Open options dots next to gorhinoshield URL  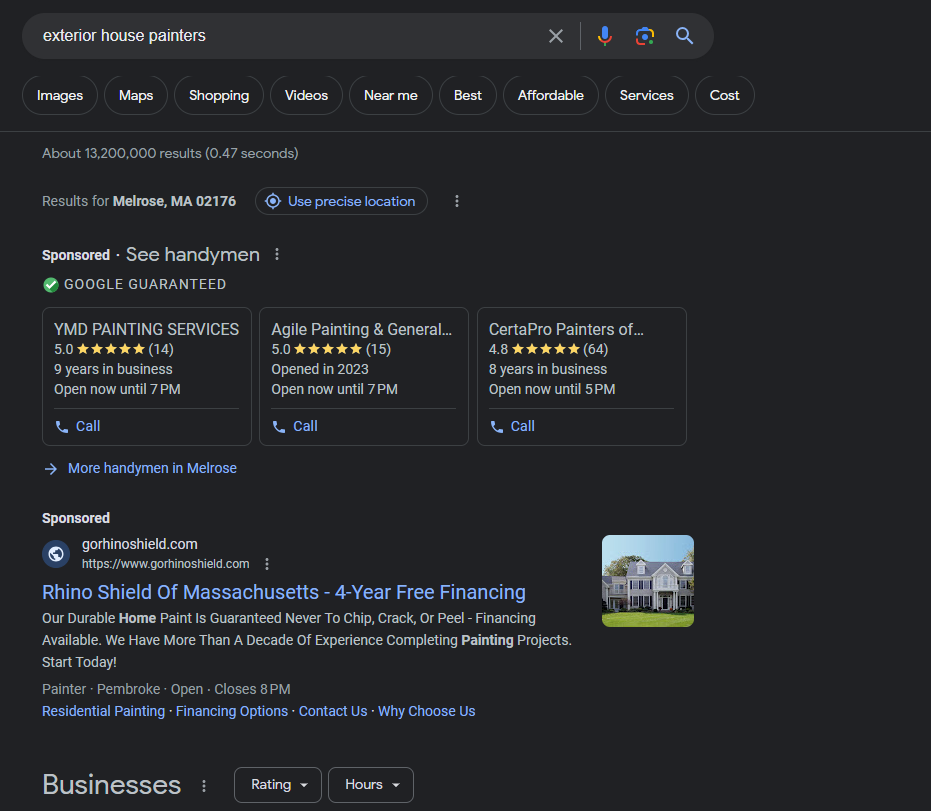coord(267,564)
